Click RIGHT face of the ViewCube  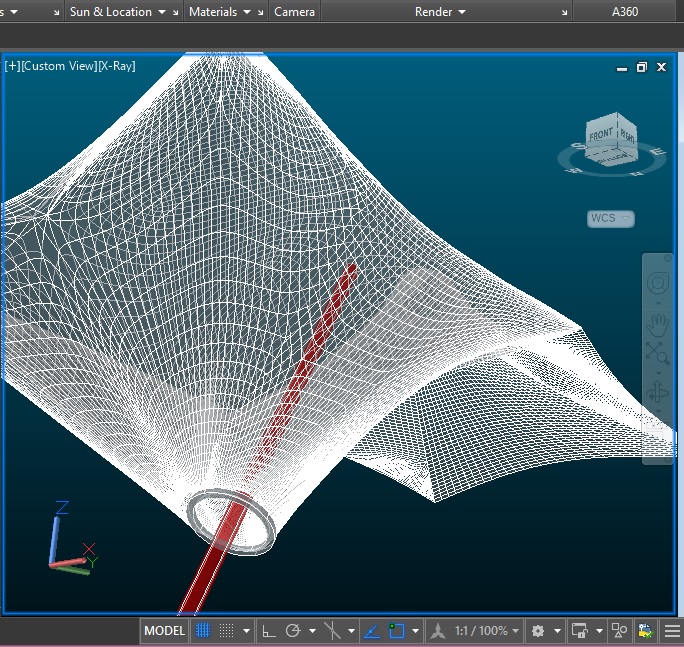pos(627,136)
